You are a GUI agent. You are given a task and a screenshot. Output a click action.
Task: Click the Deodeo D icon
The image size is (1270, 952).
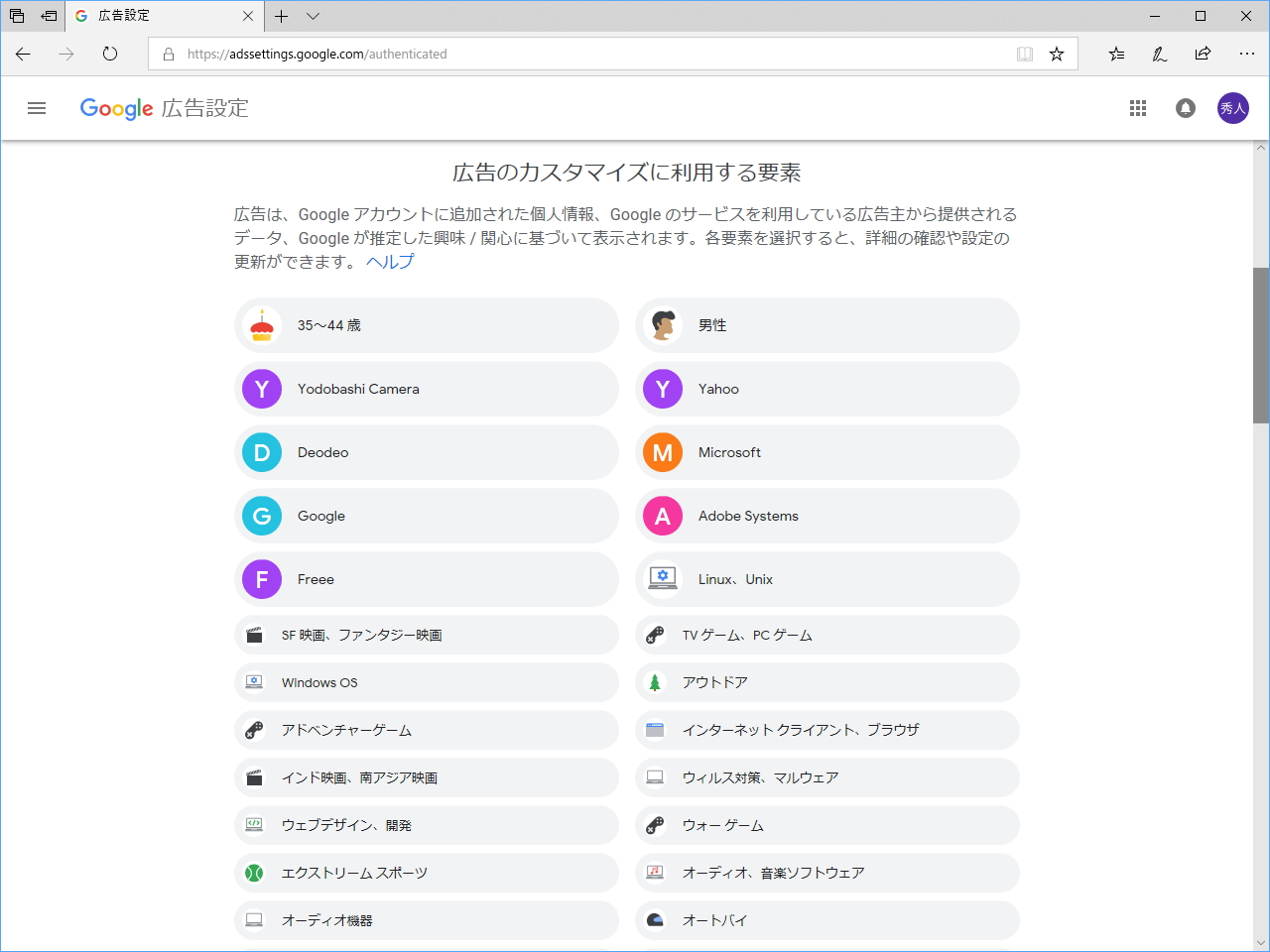pos(262,452)
